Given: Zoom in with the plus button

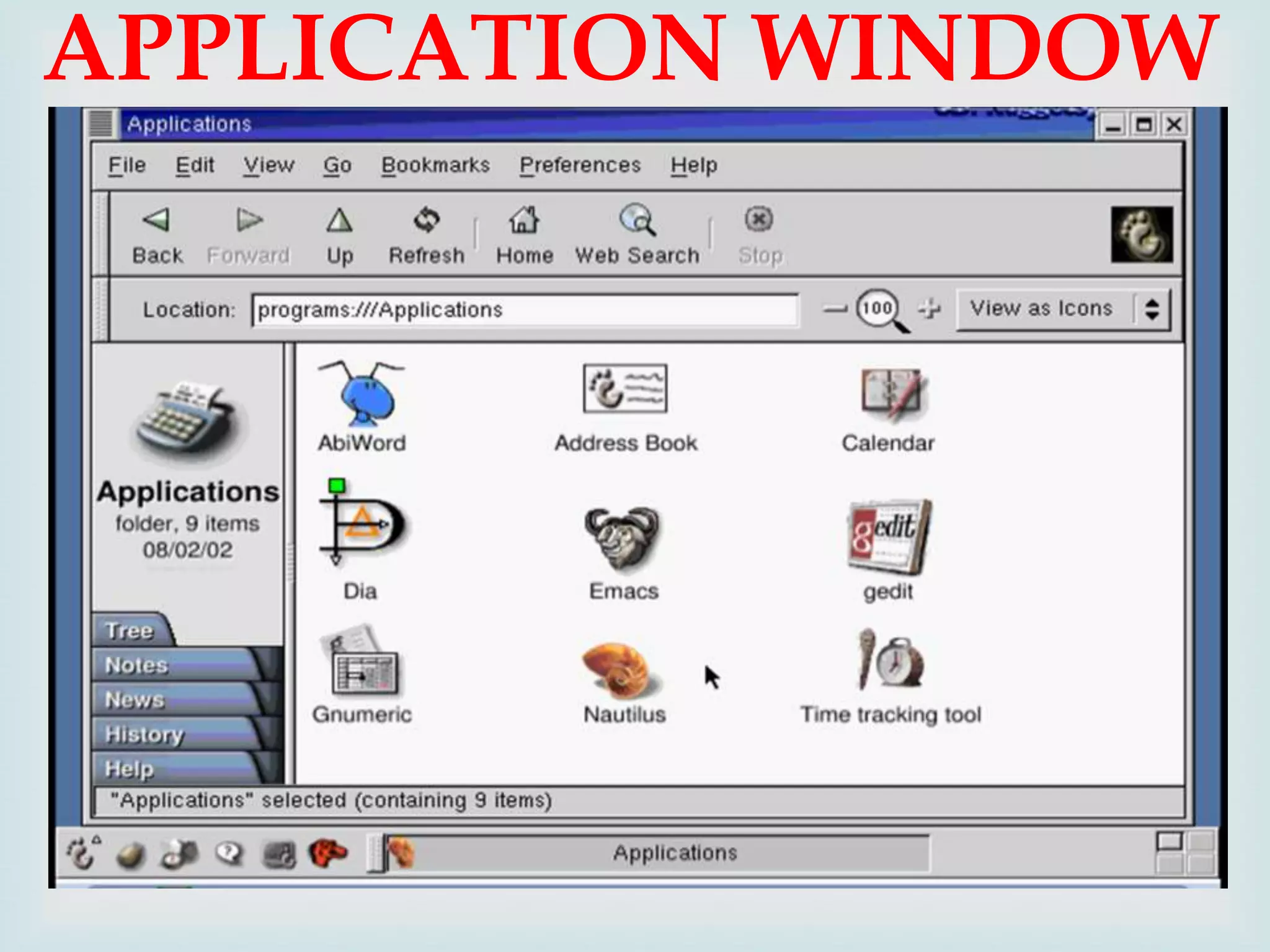Looking at the screenshot, I should point(929,308).
